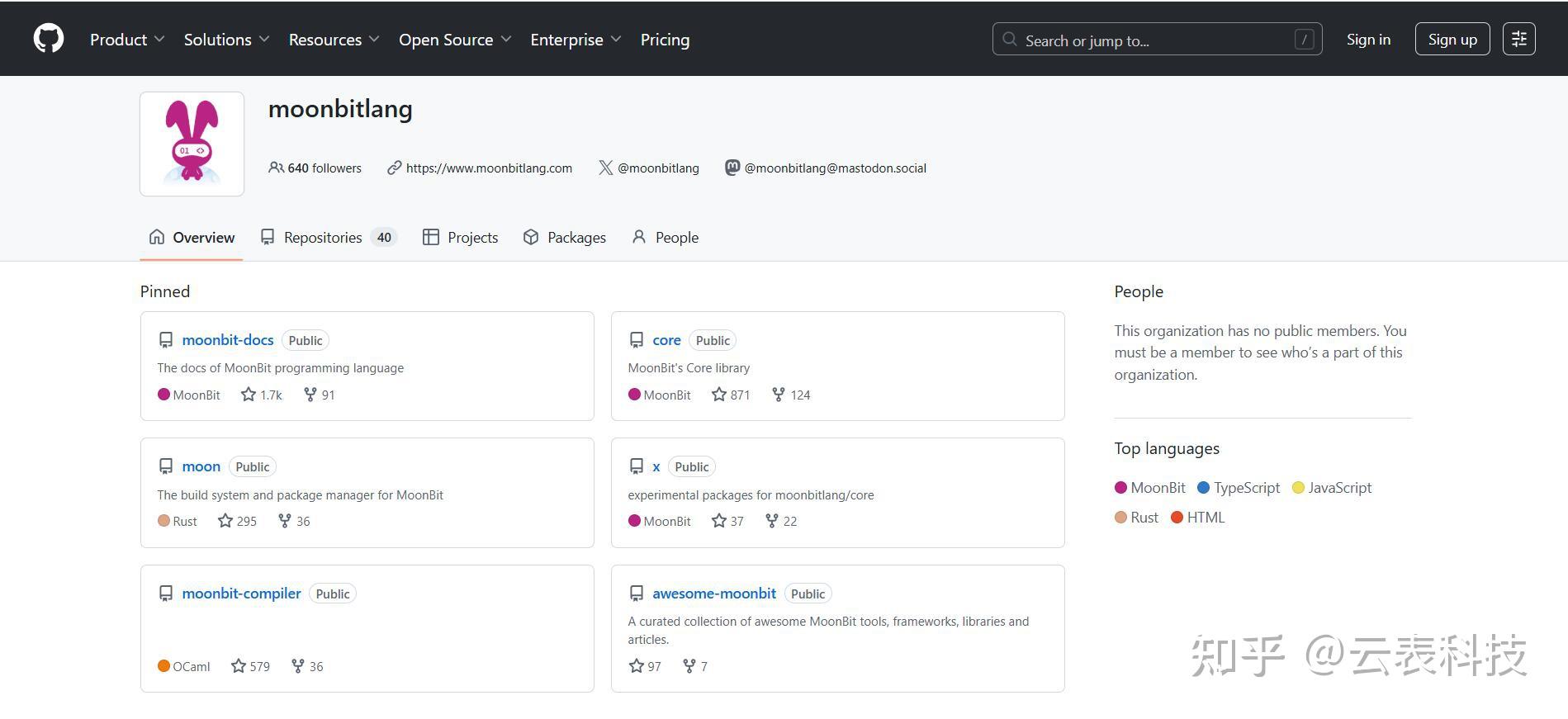Click star icon for awesome-moonbit showing 97
The image size is (1568, 719).
click(637, 666)
